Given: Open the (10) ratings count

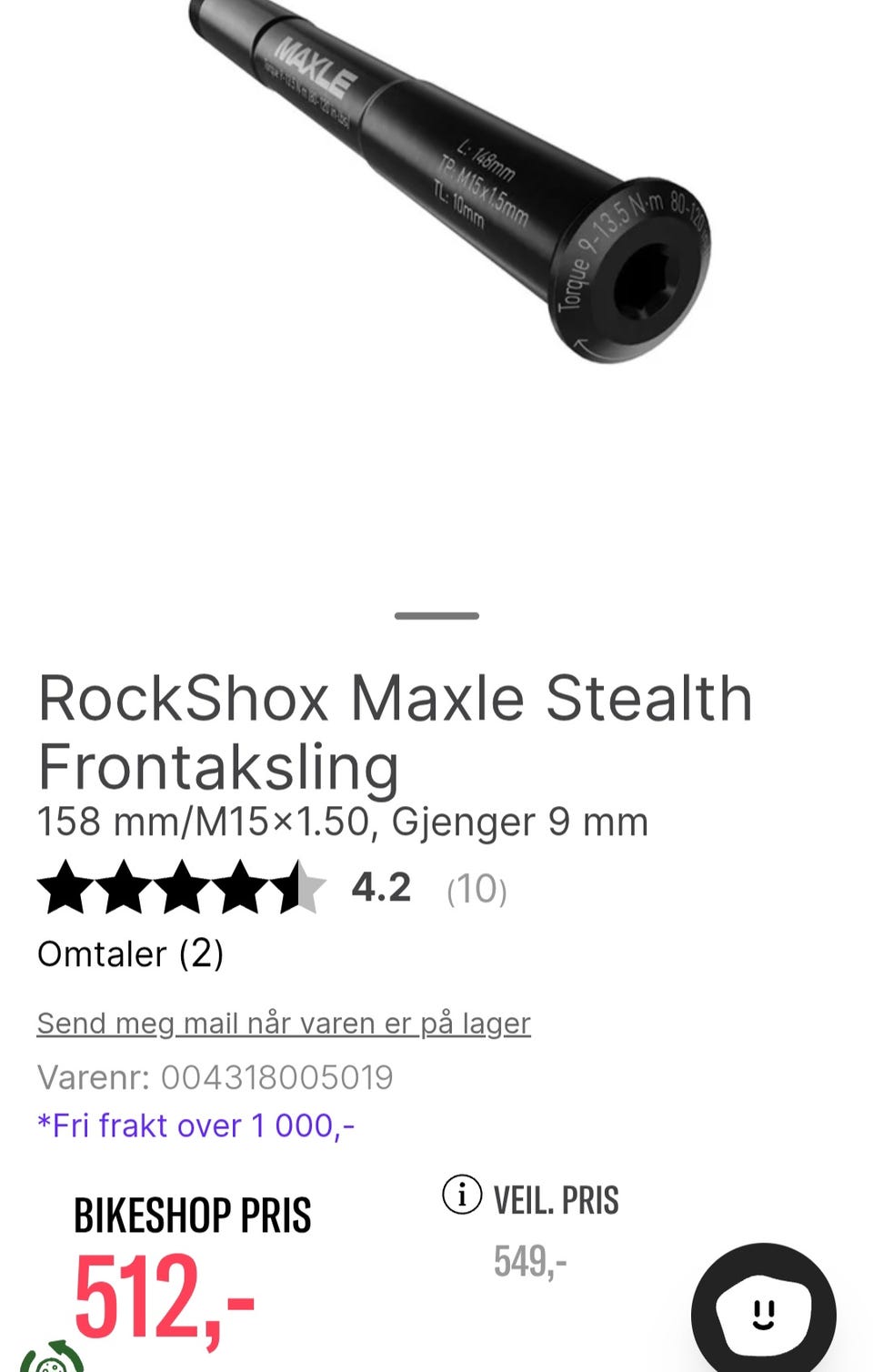Looking at the screenshot, I should point(477,889).
